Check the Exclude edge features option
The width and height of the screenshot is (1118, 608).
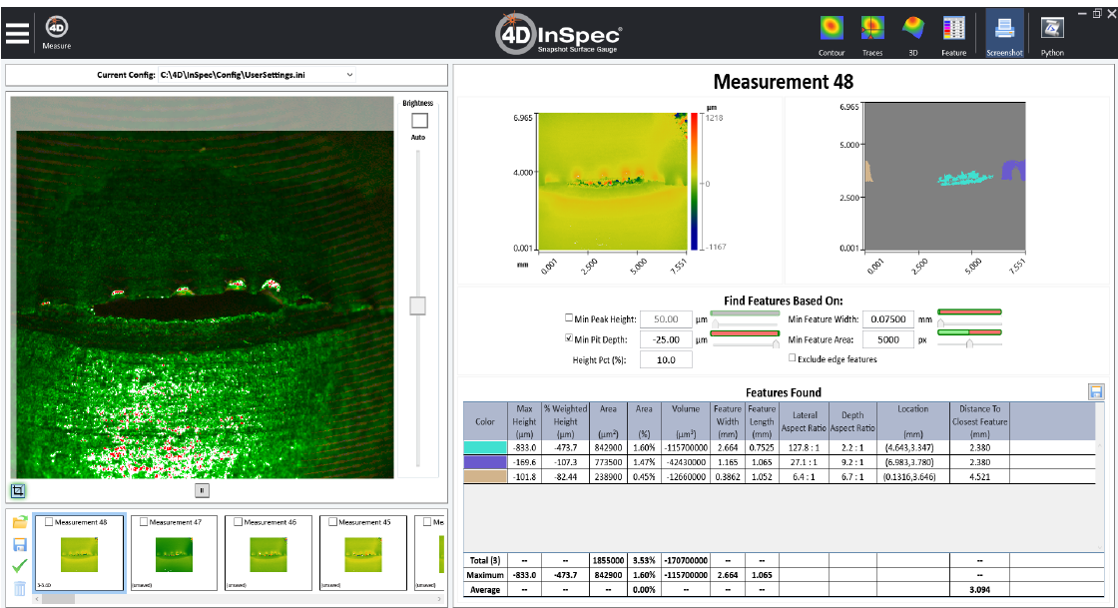coord(793,358)
